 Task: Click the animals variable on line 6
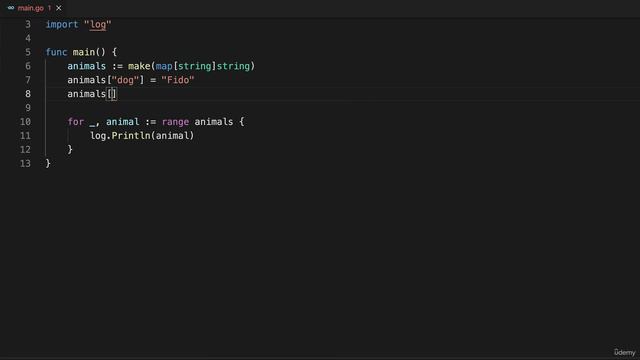coord(87,66)
